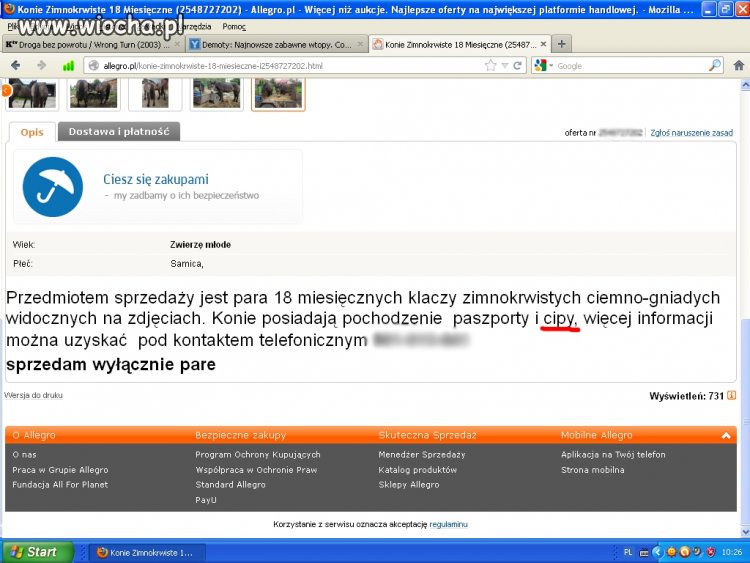The width and height of the screenshot is (750, 563).
Task: Open Menedżer Sprzedaży link
Action: (x=422, y=454)
